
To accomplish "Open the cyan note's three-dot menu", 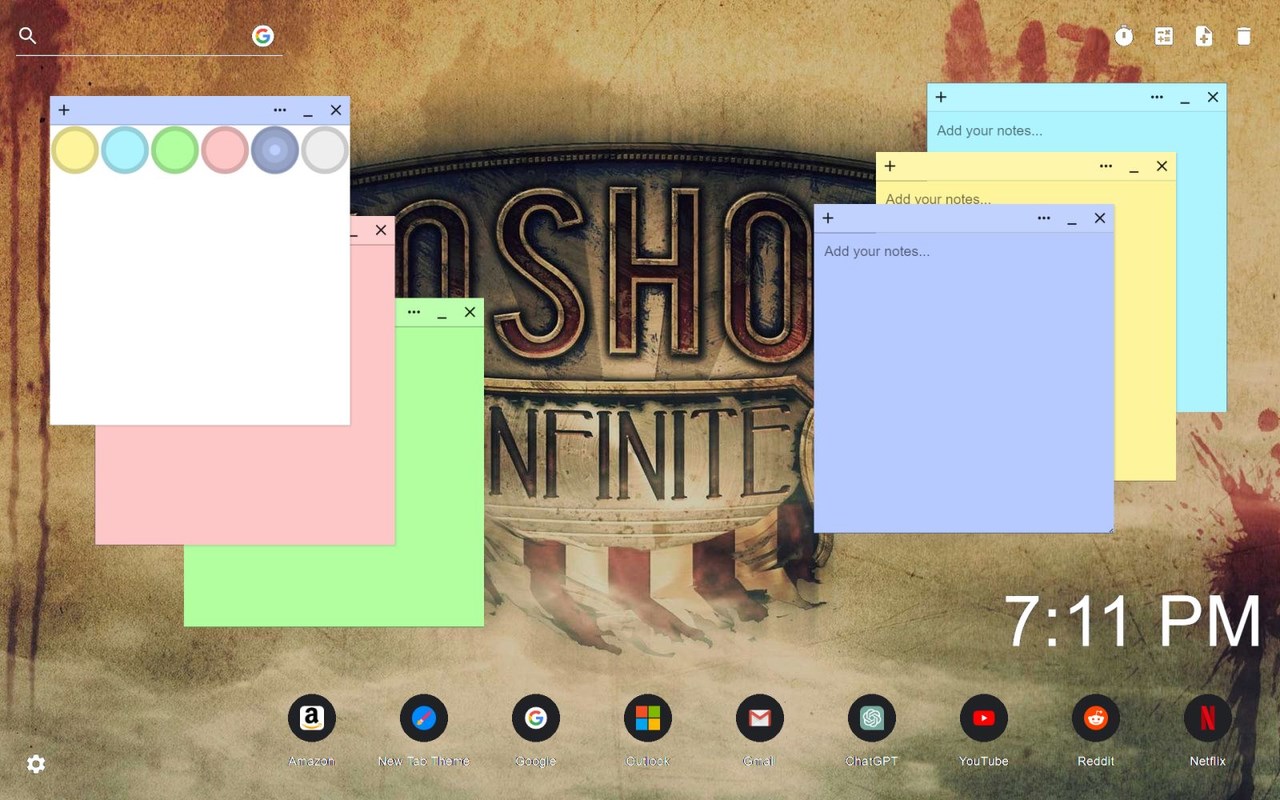I will pos(1157,97).
